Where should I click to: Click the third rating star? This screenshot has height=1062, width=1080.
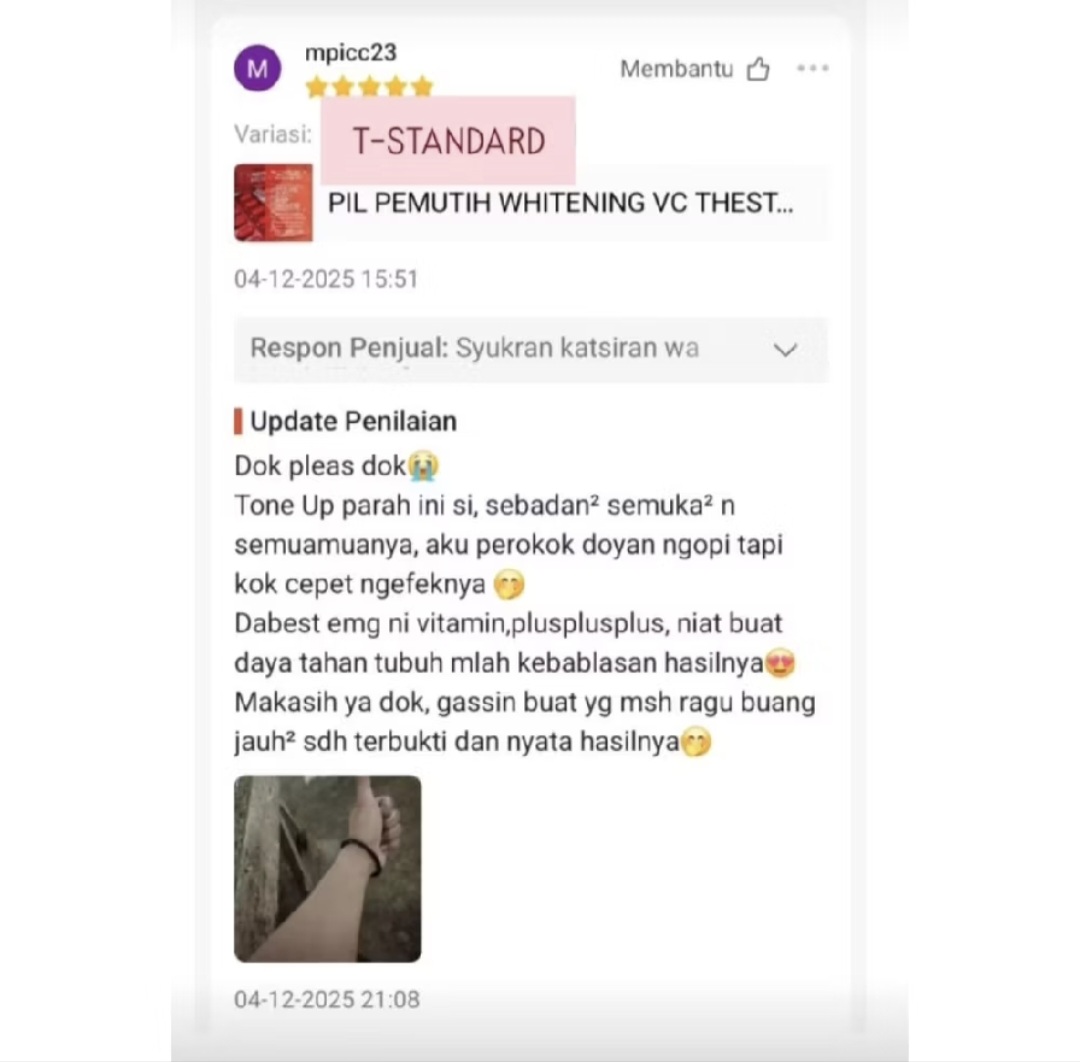pos(369,87)
